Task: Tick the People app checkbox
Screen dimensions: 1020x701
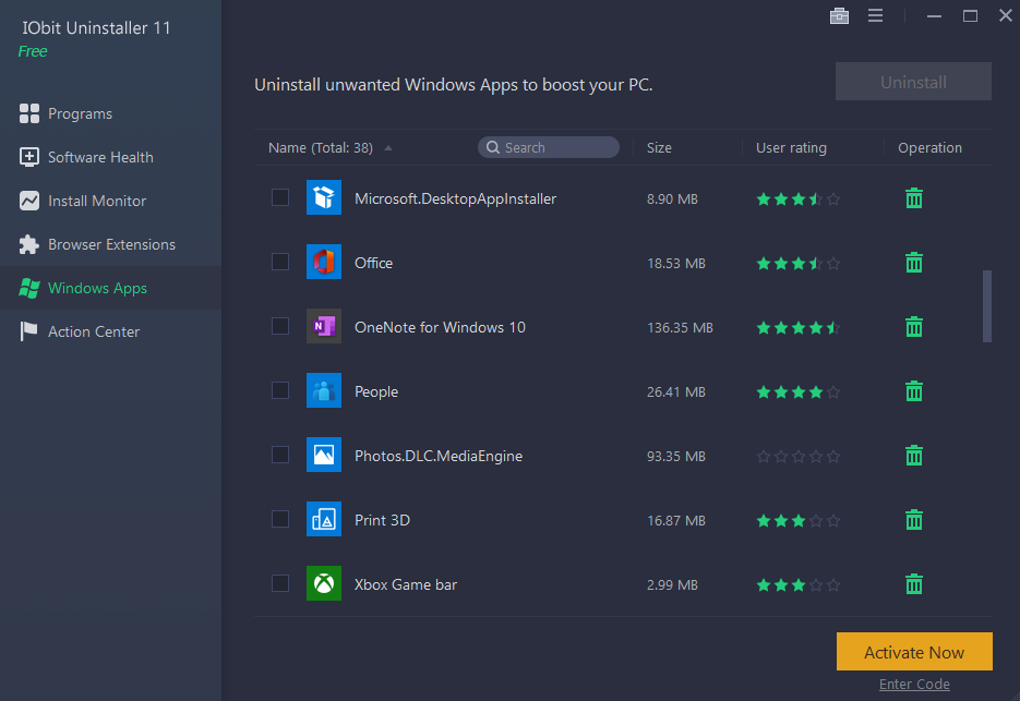Action: coord(280,391)
